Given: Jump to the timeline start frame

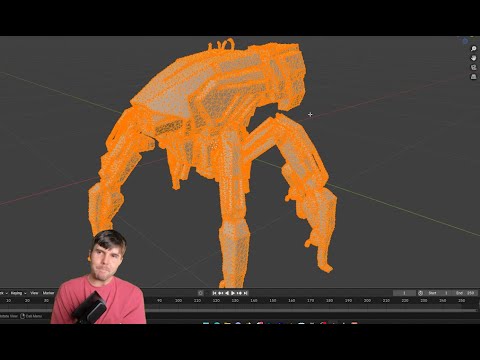Looking at the screenshot, I should pos(214,293).
